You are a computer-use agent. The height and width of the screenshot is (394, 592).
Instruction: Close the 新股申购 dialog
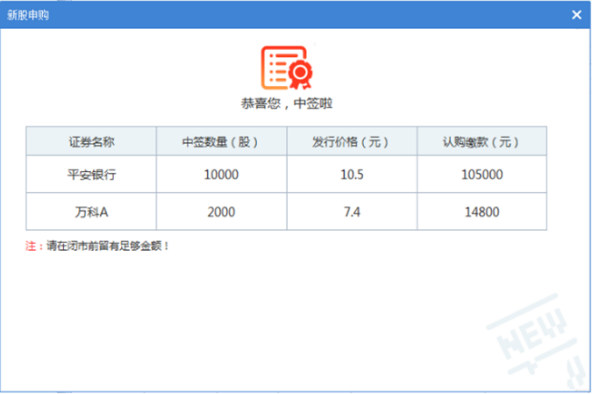[577, 15]
